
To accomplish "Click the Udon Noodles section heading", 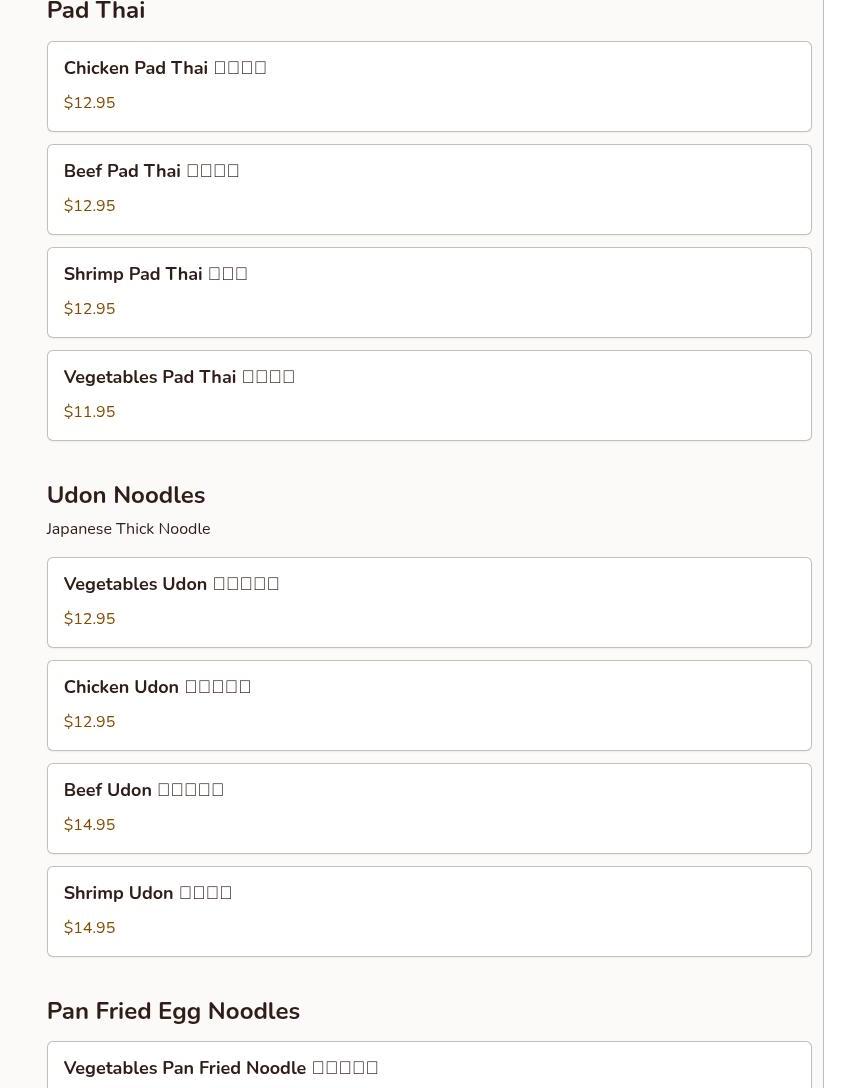I will coord(126,495).
